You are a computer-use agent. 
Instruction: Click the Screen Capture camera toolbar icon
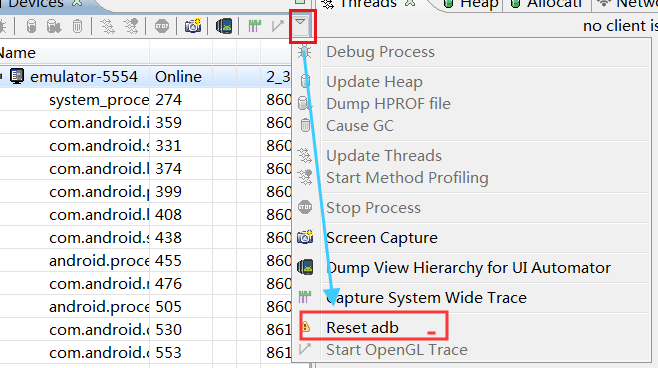[x=193, y=26]
